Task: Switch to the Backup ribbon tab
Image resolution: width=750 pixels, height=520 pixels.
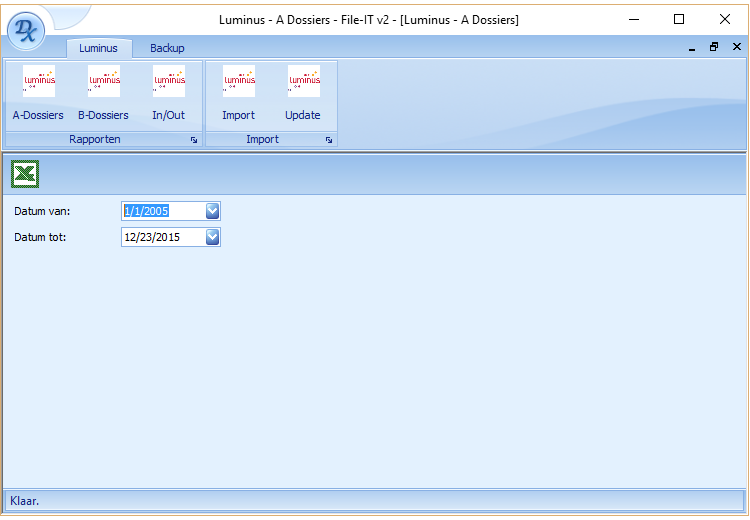Action: 167,48
